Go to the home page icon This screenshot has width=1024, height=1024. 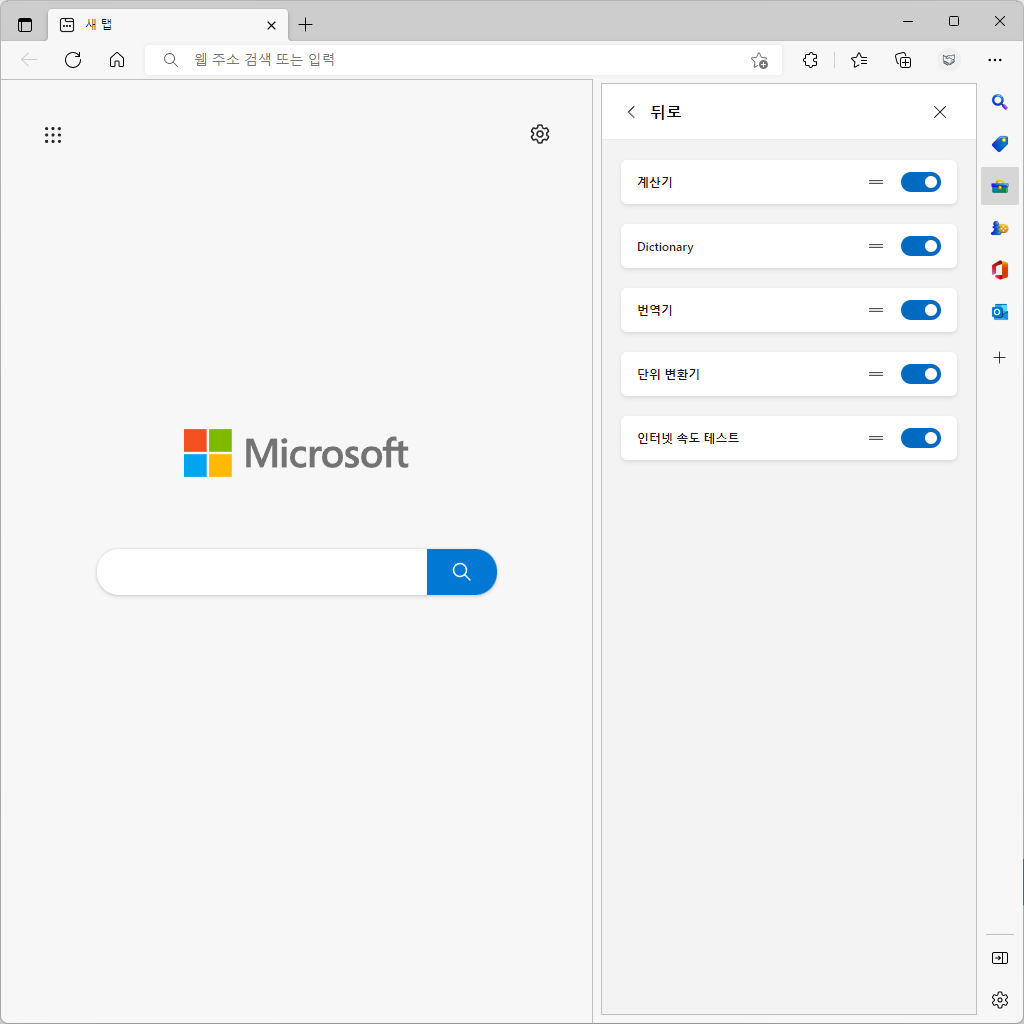(117, 60)
